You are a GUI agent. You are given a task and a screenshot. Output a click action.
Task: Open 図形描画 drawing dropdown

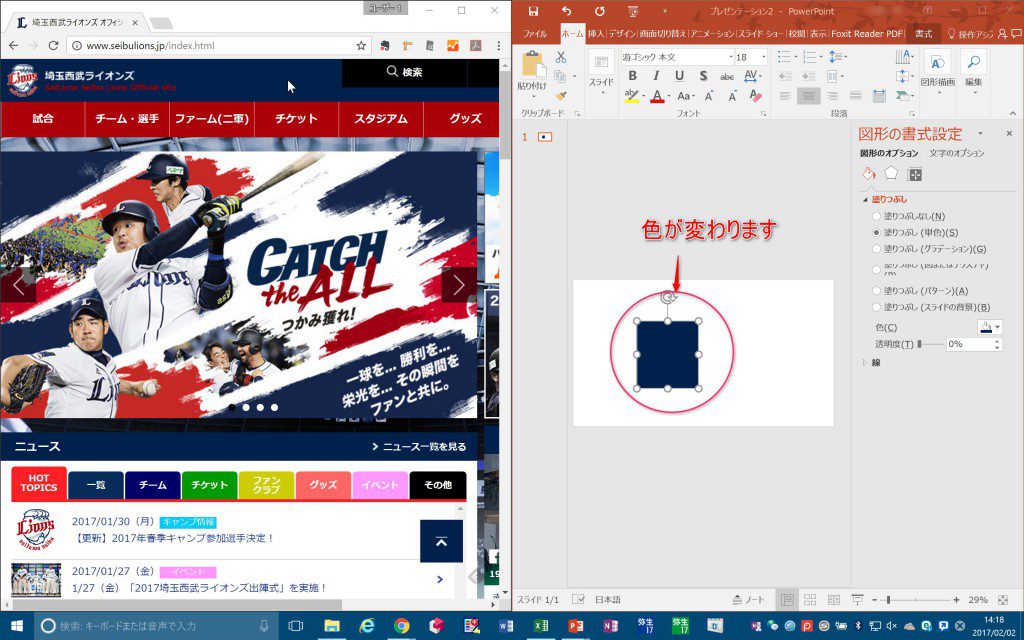(x=938, y=73)
